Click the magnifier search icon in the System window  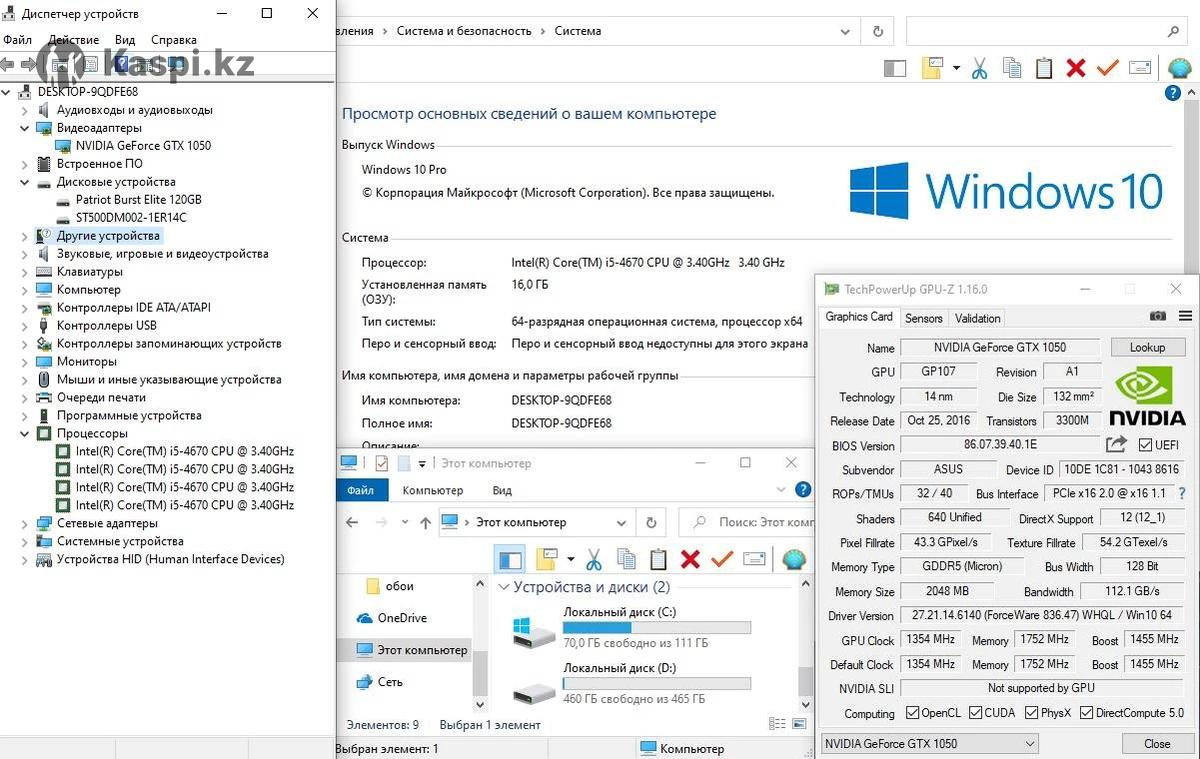pos(1174,31)
